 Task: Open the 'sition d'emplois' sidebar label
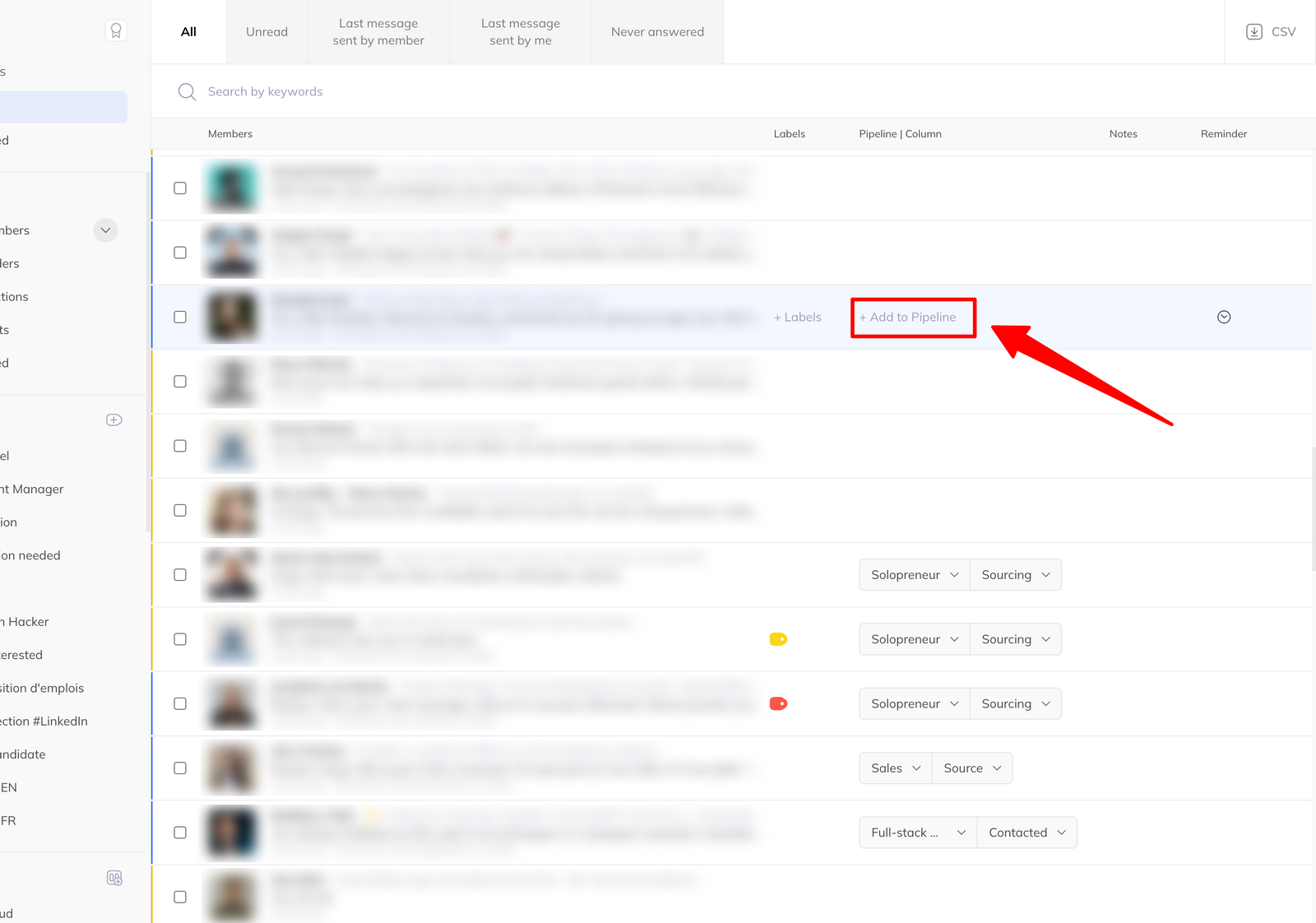pyautogui.click(x=42, y=689)
